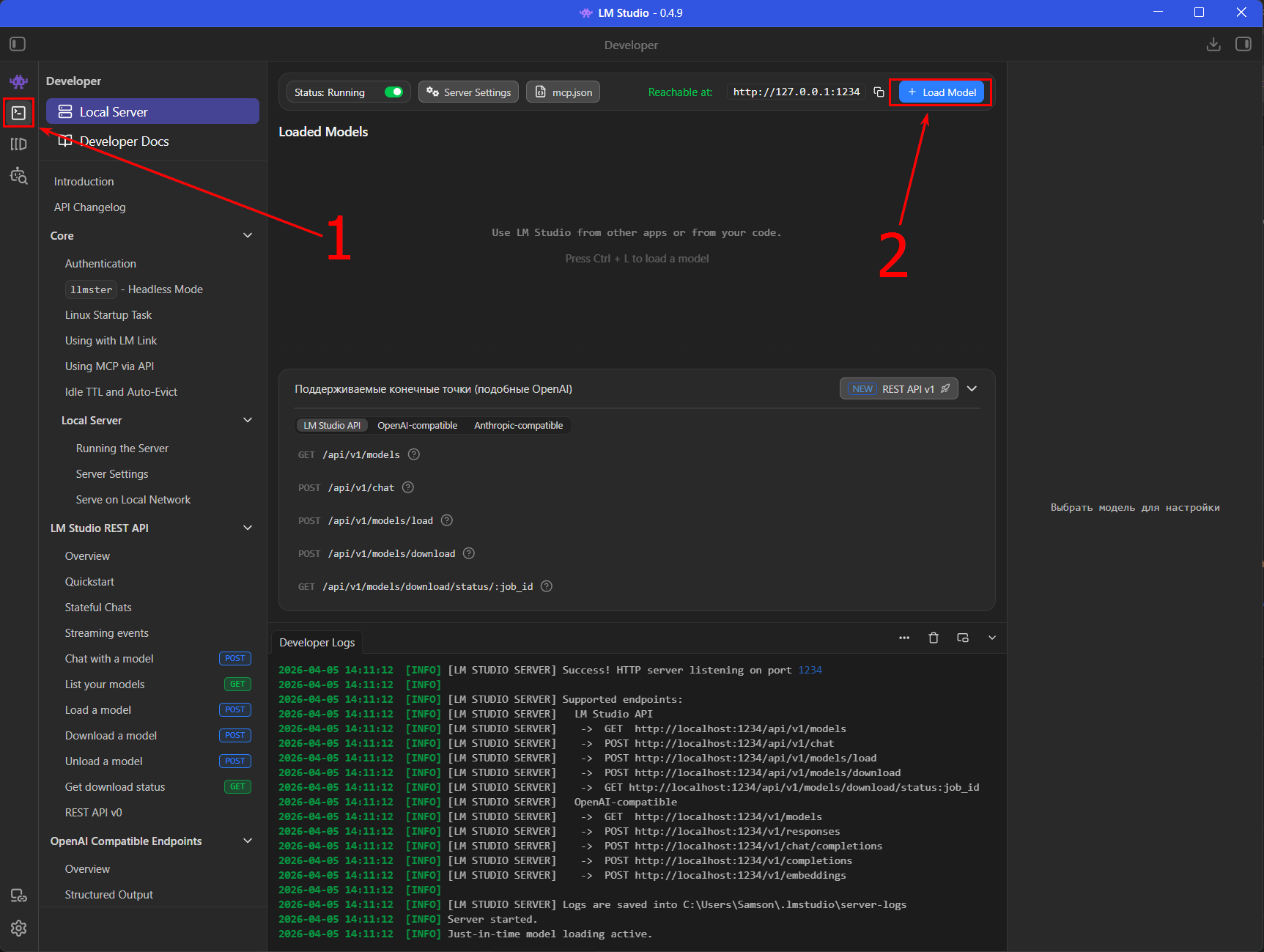Toggle the left sidebar panel icon
Screen dimensions: 1264x952
(18, 45)
